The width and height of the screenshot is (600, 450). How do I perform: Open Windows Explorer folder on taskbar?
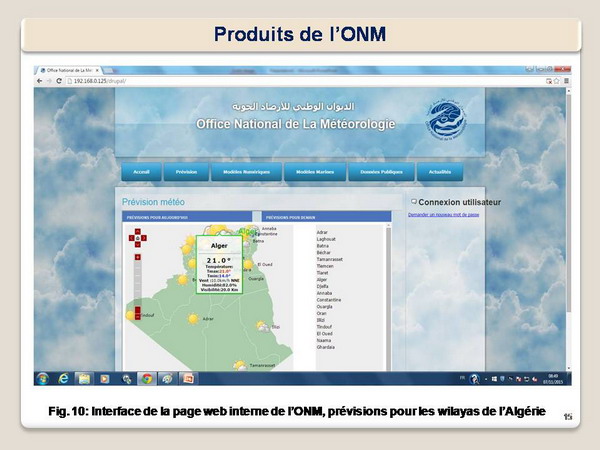[84, 379]
